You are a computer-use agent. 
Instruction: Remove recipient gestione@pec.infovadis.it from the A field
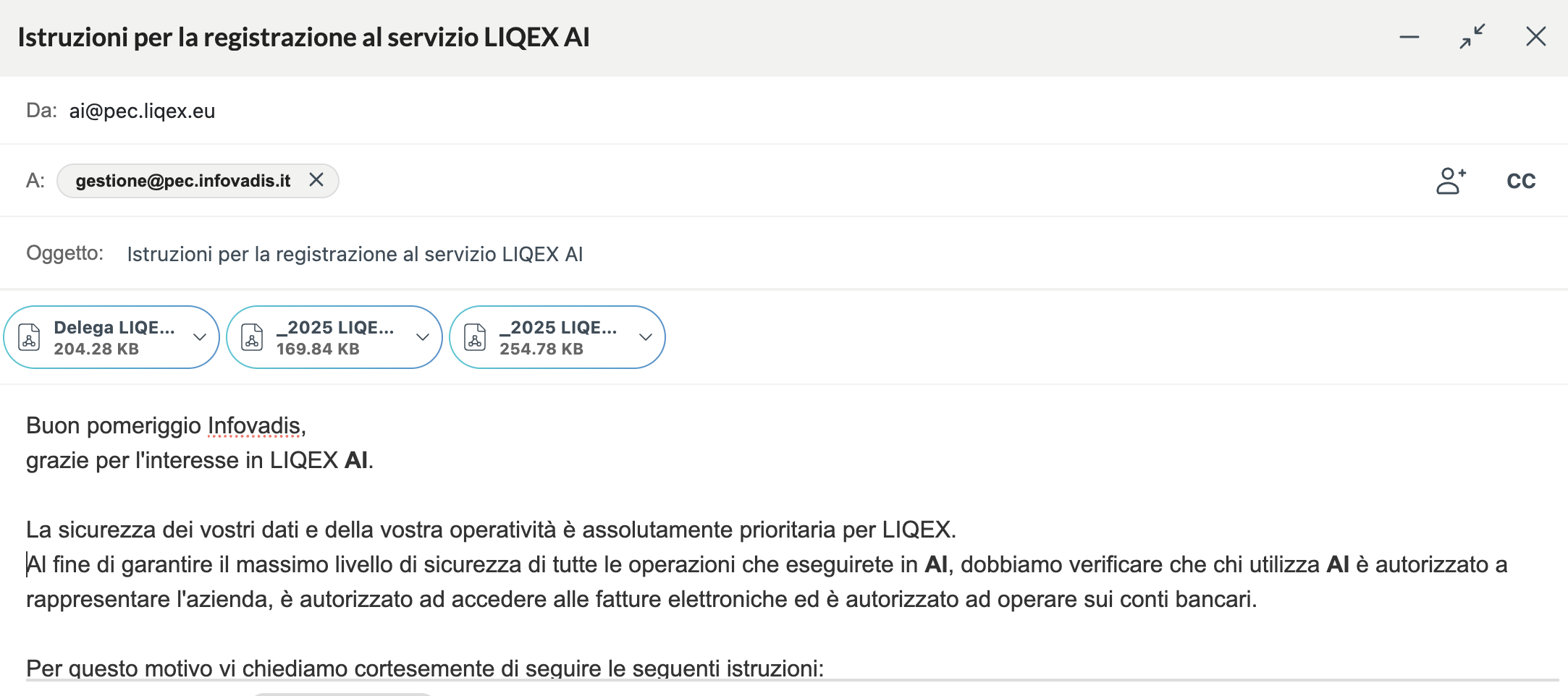[316, 180]
